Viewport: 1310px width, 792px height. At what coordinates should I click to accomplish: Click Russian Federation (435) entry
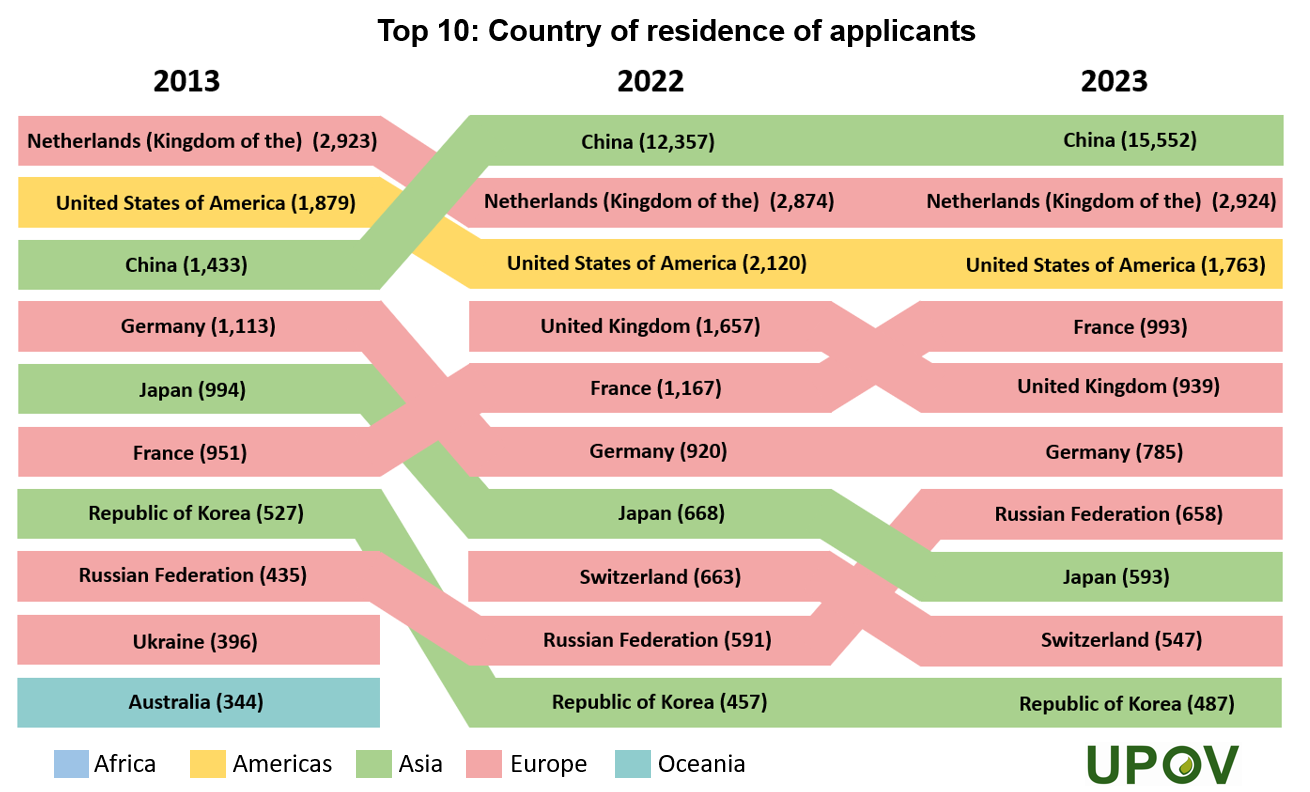pyautogui.click(x=193, y=576)
